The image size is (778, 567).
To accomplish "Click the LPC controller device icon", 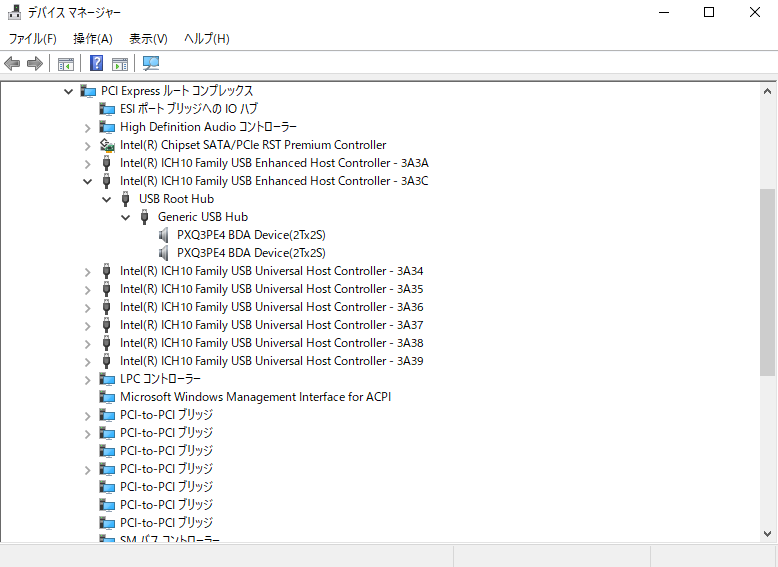I will tap(107, 379).
